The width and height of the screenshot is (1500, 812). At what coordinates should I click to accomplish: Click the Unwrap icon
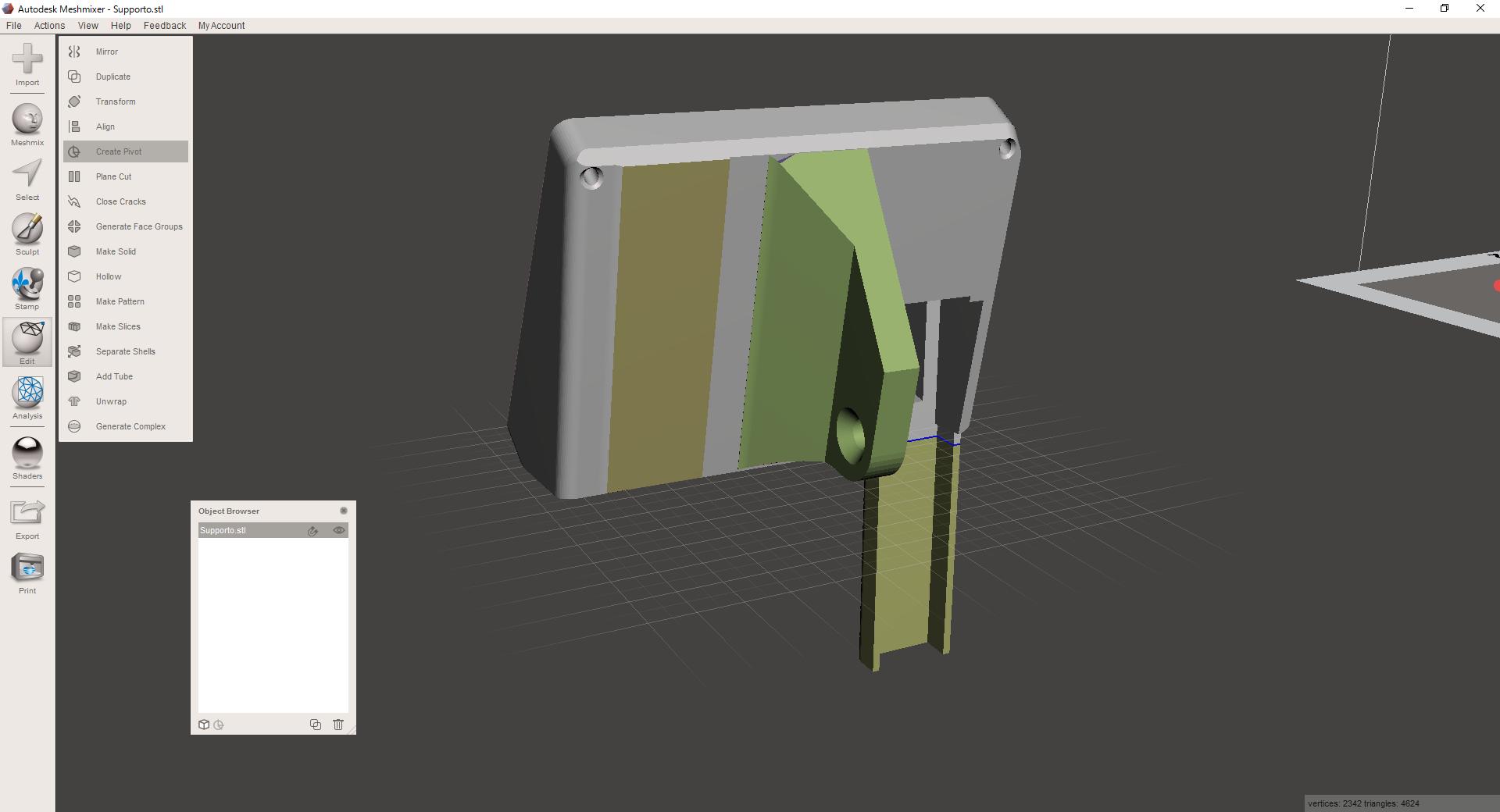tap(74, 401)
